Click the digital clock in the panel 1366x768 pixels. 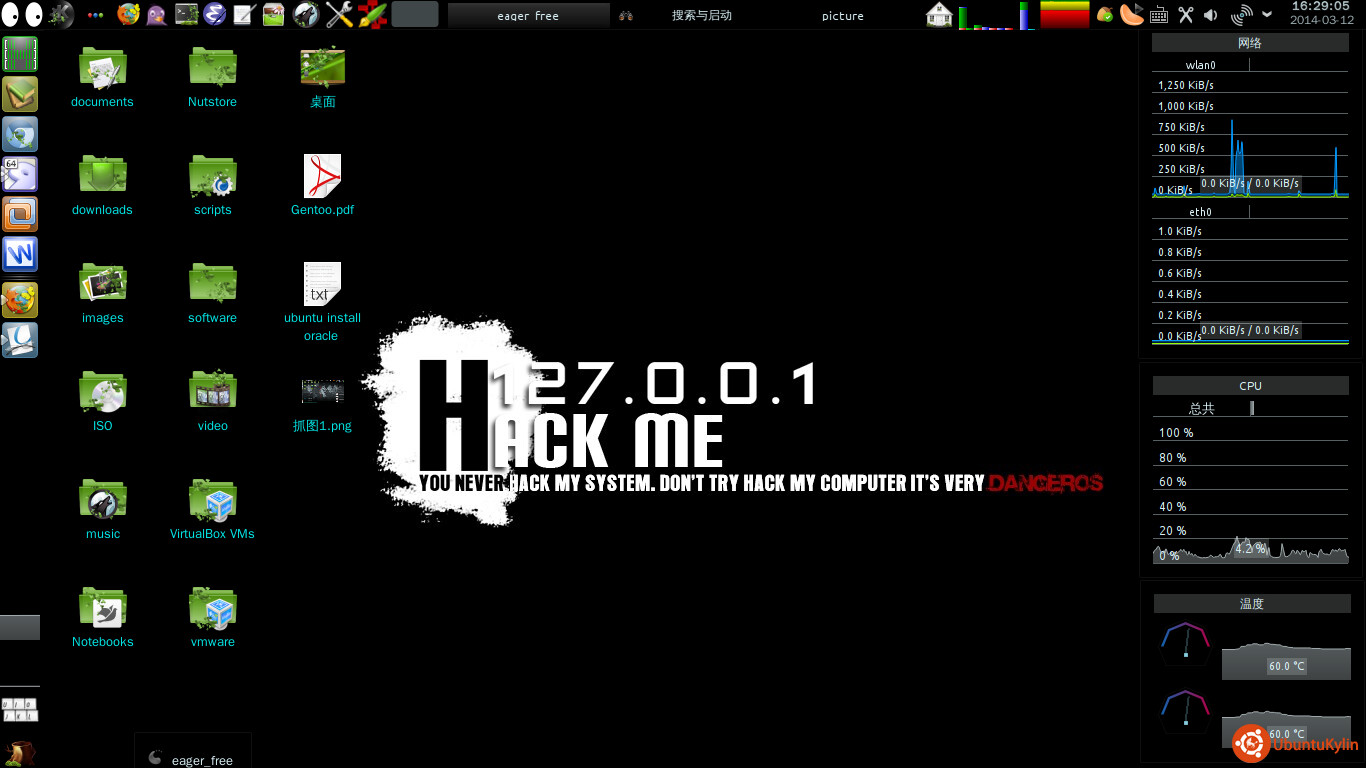[x=1320, y=13]
